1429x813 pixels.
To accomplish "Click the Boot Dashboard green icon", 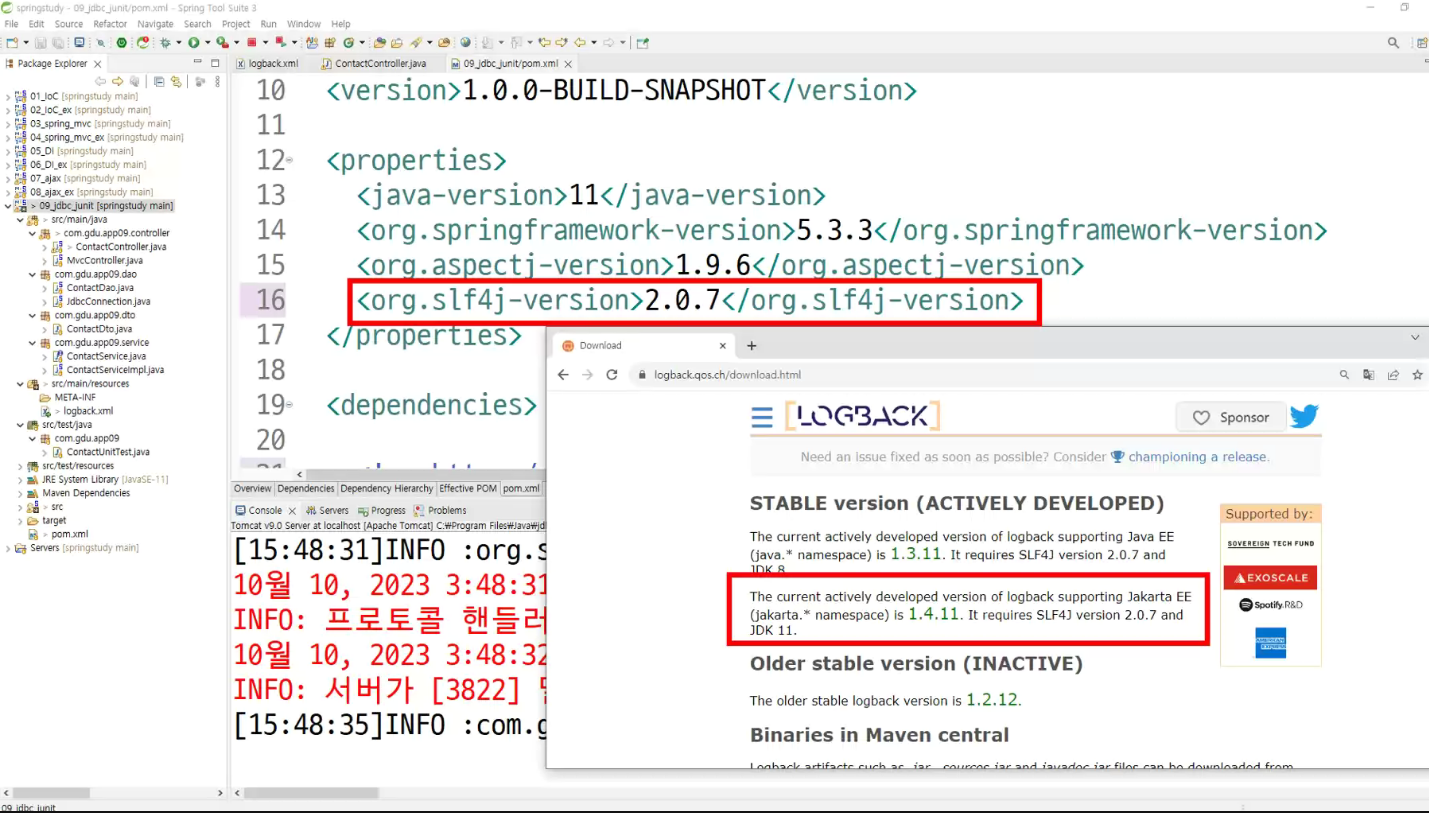I will 121,43.
